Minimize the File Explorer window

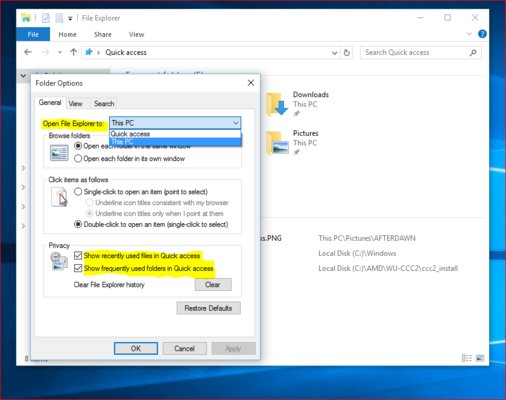[x=420, y=18]
